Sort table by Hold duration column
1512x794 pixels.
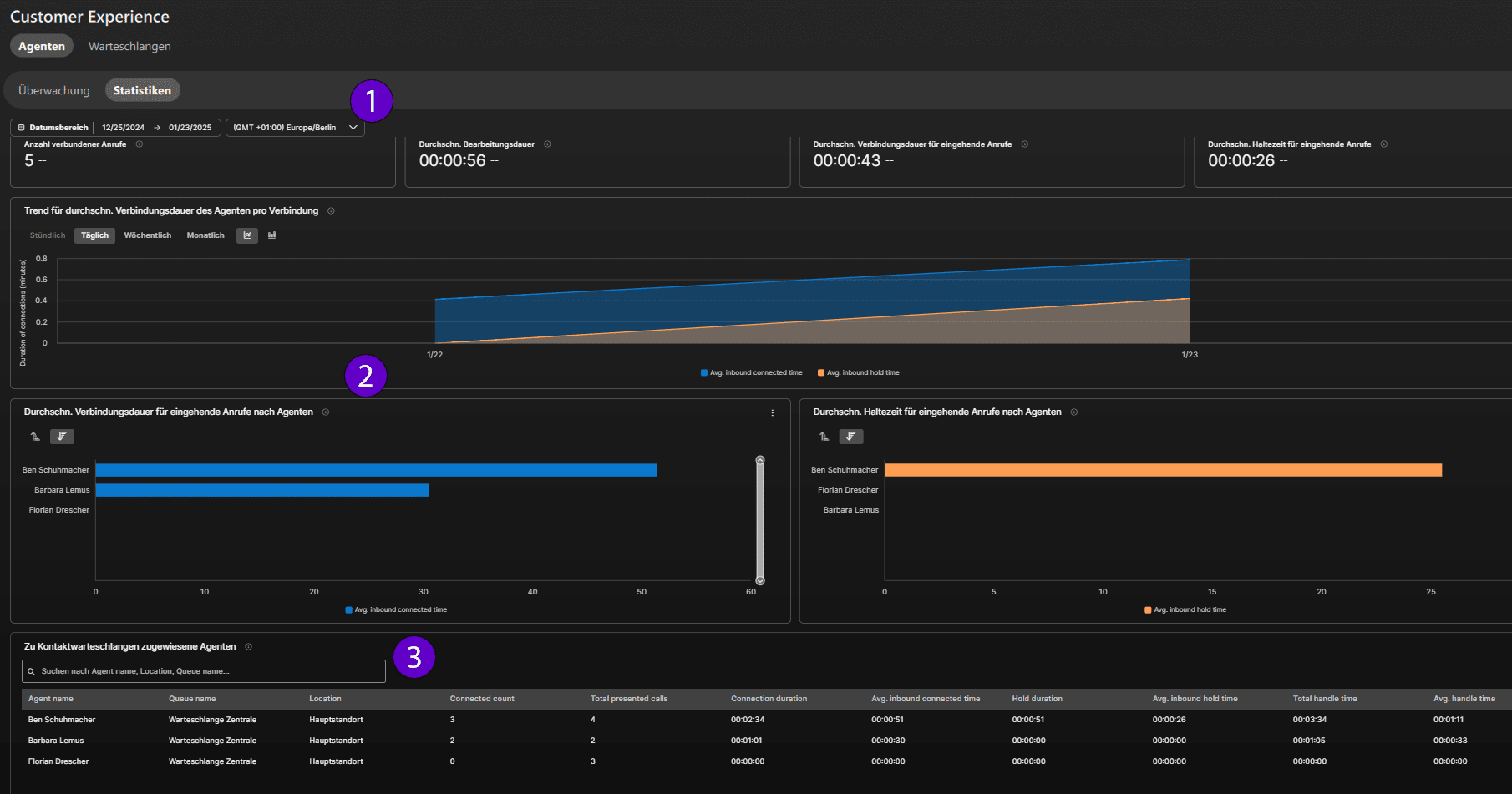pyautogui.click(x=1037, y=699)
